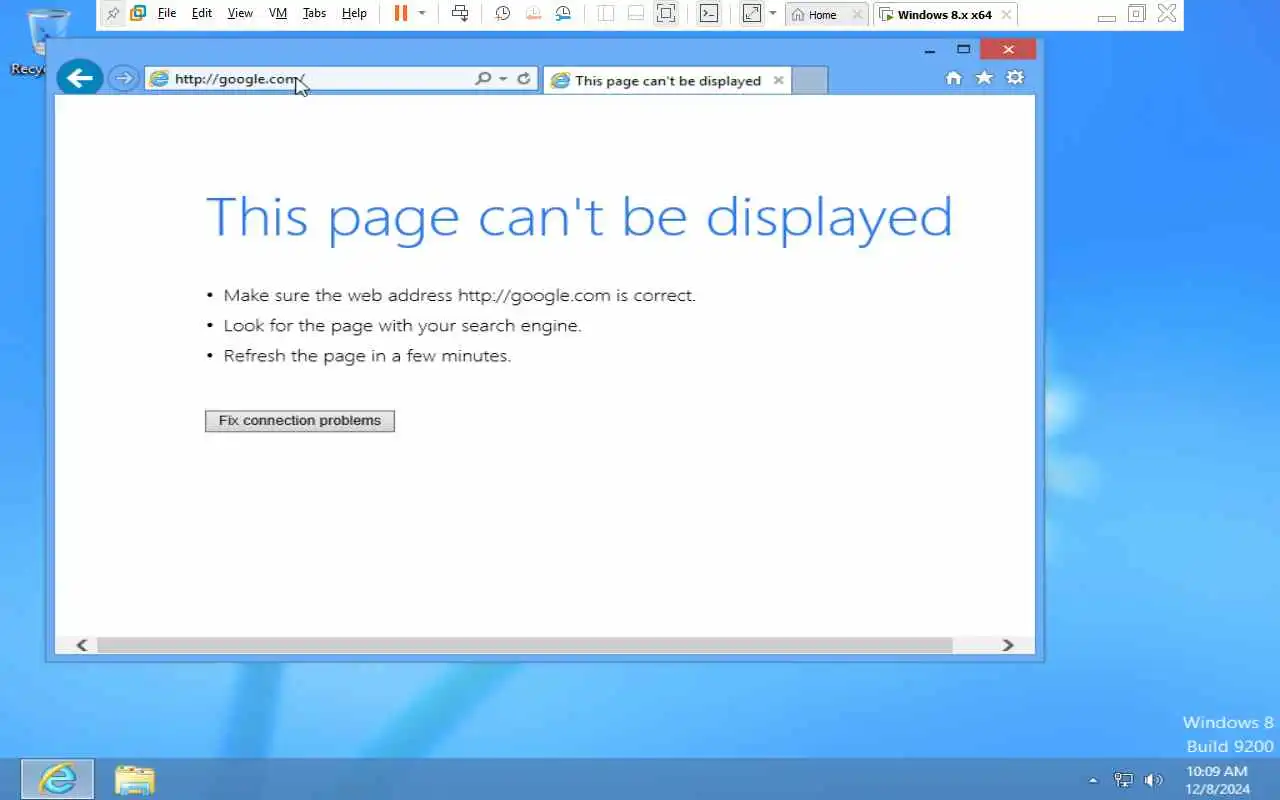1280x800 pixels.
Task: Click the http://google.com address field
Action: pyautogui.click(x=310, y=79)
